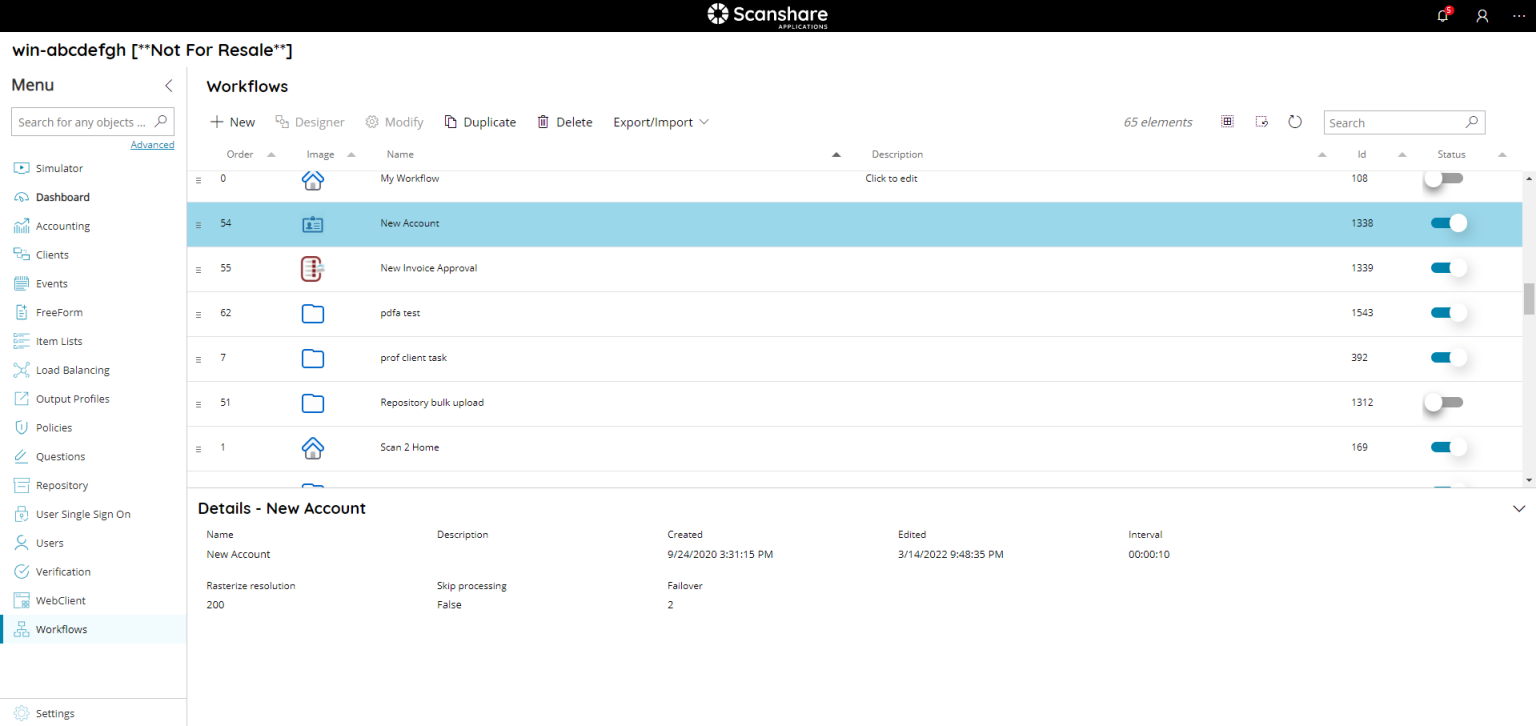
Task: Collapse the Menu sidebar with the chevron
Action: [x=168, y=86]
